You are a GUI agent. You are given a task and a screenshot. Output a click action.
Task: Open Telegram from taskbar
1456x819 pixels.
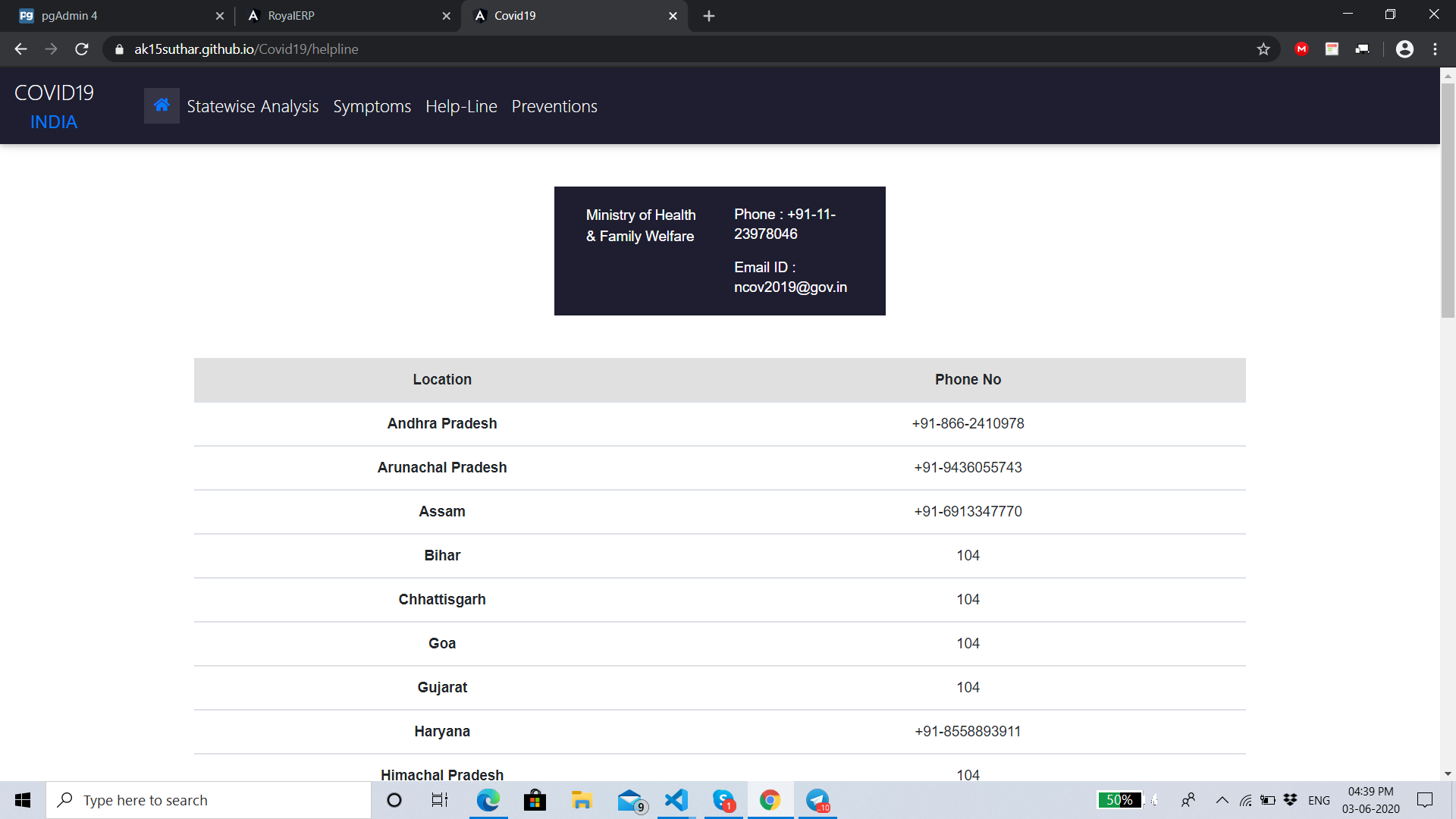817,800
